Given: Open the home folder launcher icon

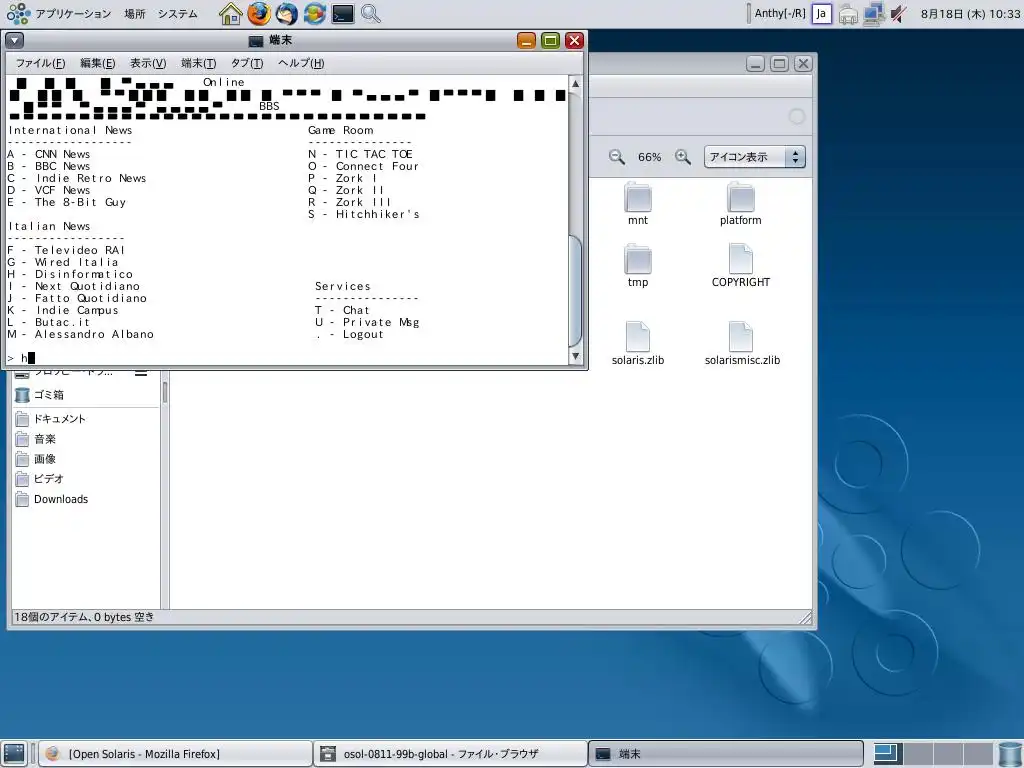Looking at the screenshot, I should 230,14.
